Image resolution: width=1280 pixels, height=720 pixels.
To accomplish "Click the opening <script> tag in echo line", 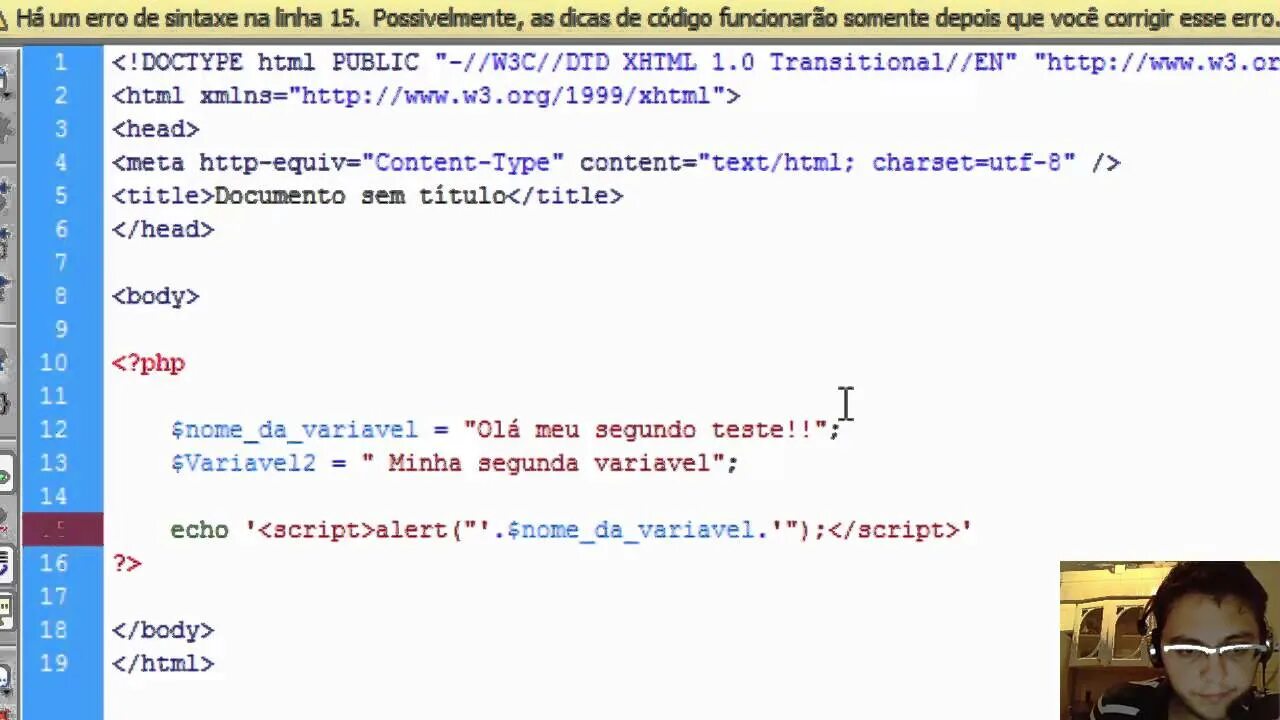I will [x=316, y=530].
